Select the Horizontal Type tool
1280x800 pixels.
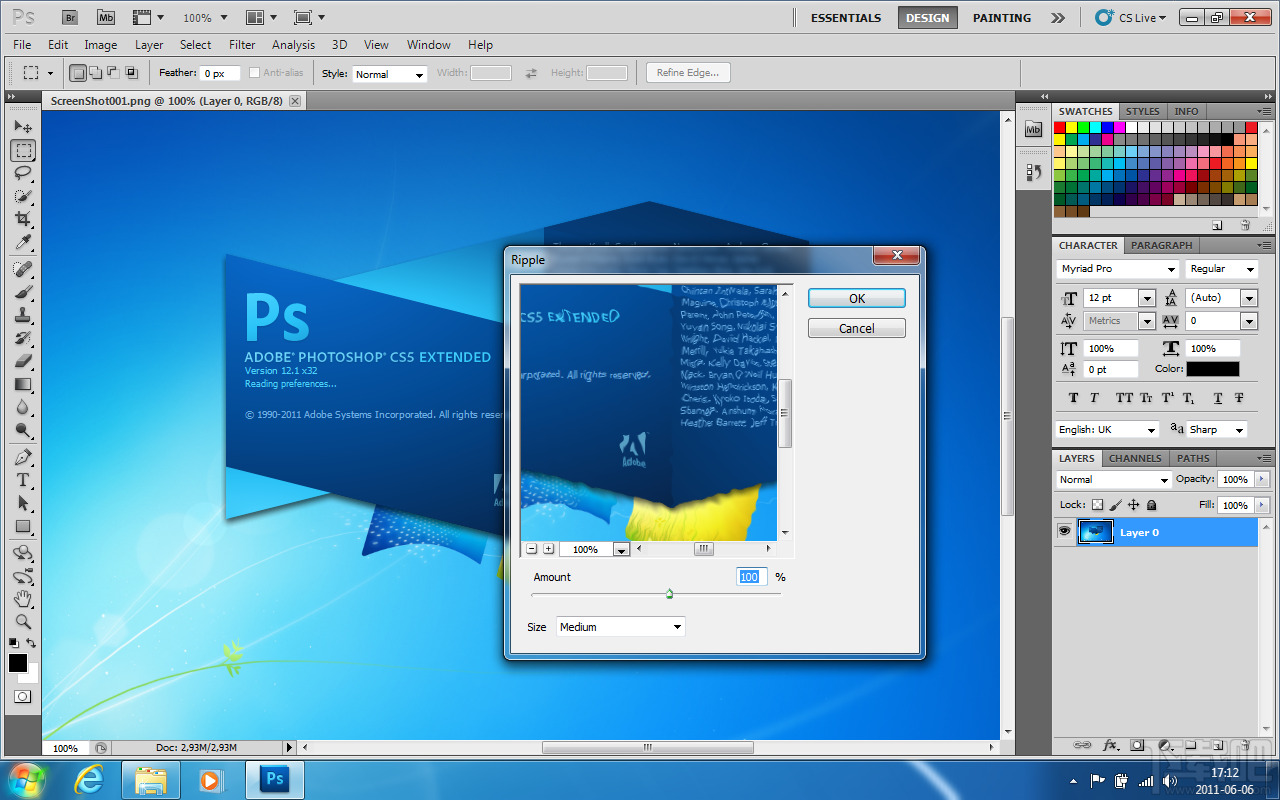click(23, 479)
